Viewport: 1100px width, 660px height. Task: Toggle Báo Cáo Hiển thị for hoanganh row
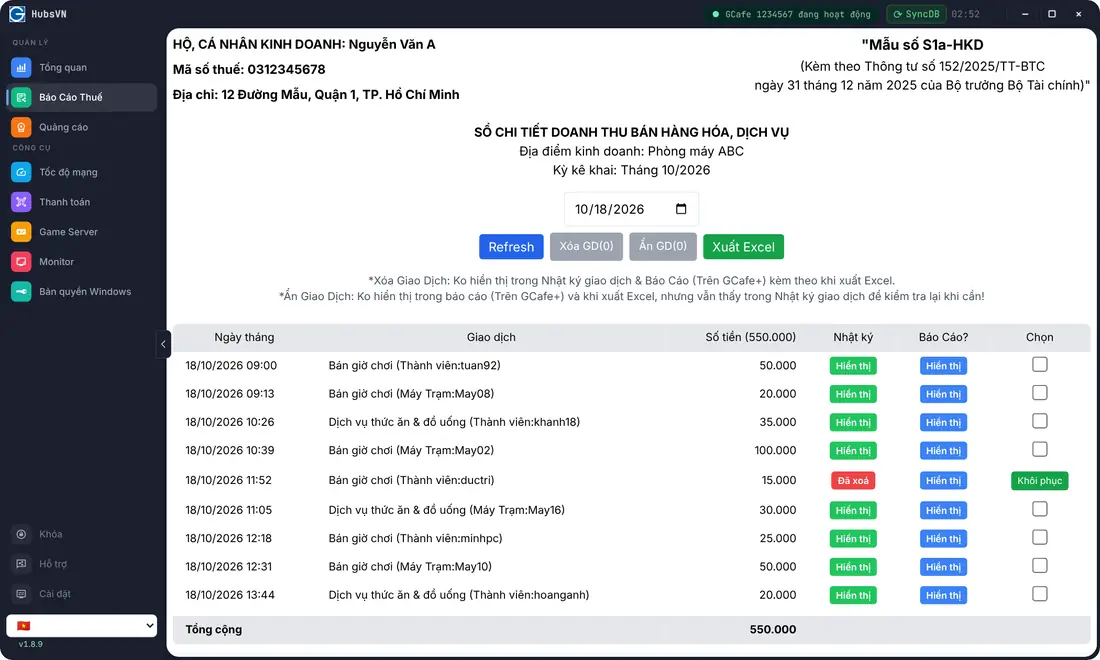[944, 595]
